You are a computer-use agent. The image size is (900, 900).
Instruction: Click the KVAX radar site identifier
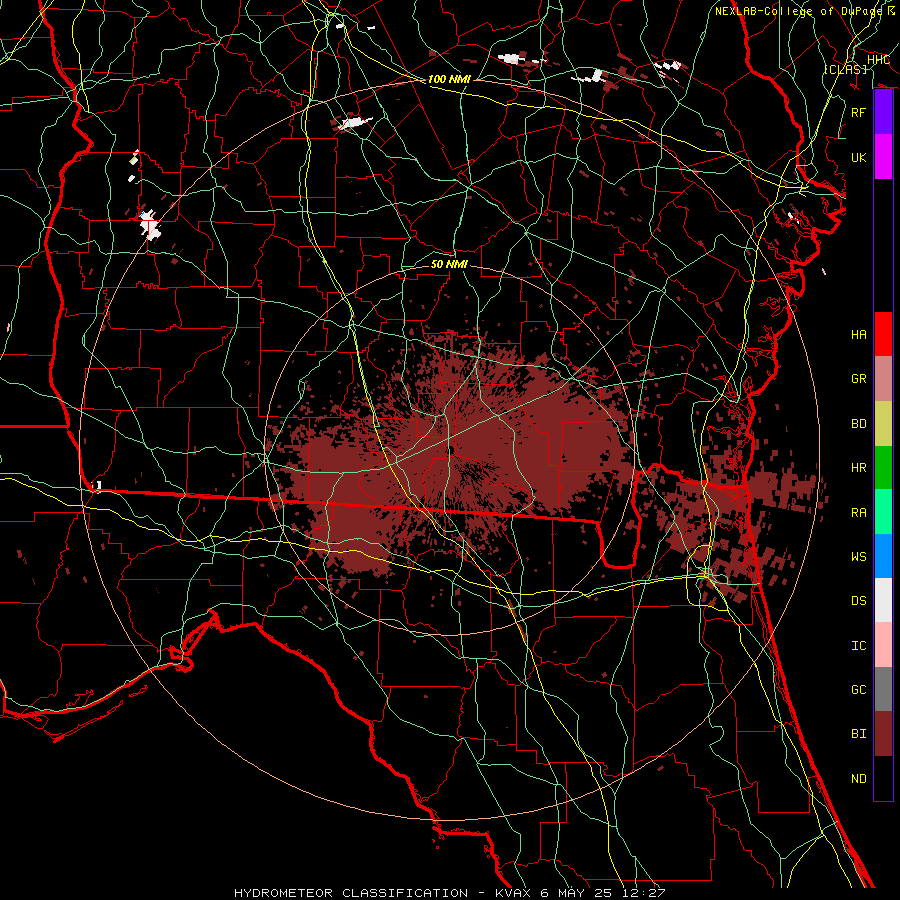tap(511, 893)
